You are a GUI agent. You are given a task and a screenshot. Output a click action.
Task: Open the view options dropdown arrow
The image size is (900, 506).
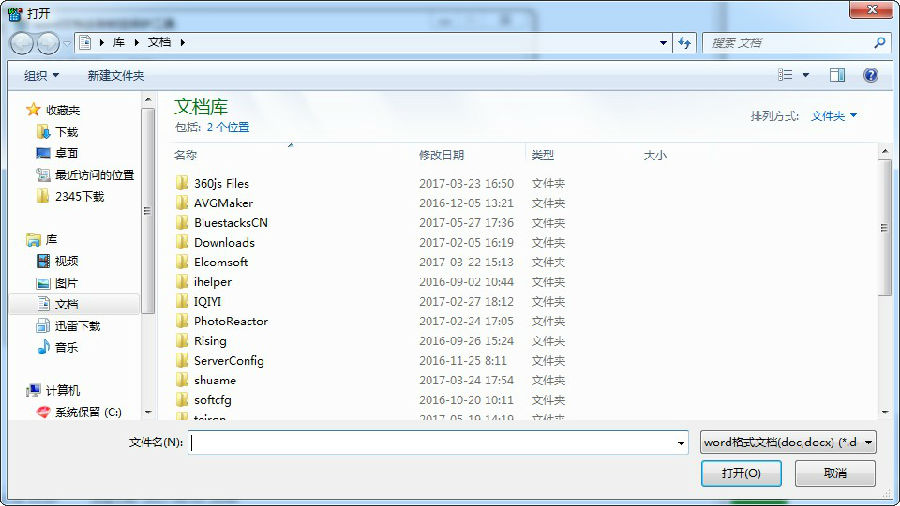pyautogui.click(x=805, y=75)
